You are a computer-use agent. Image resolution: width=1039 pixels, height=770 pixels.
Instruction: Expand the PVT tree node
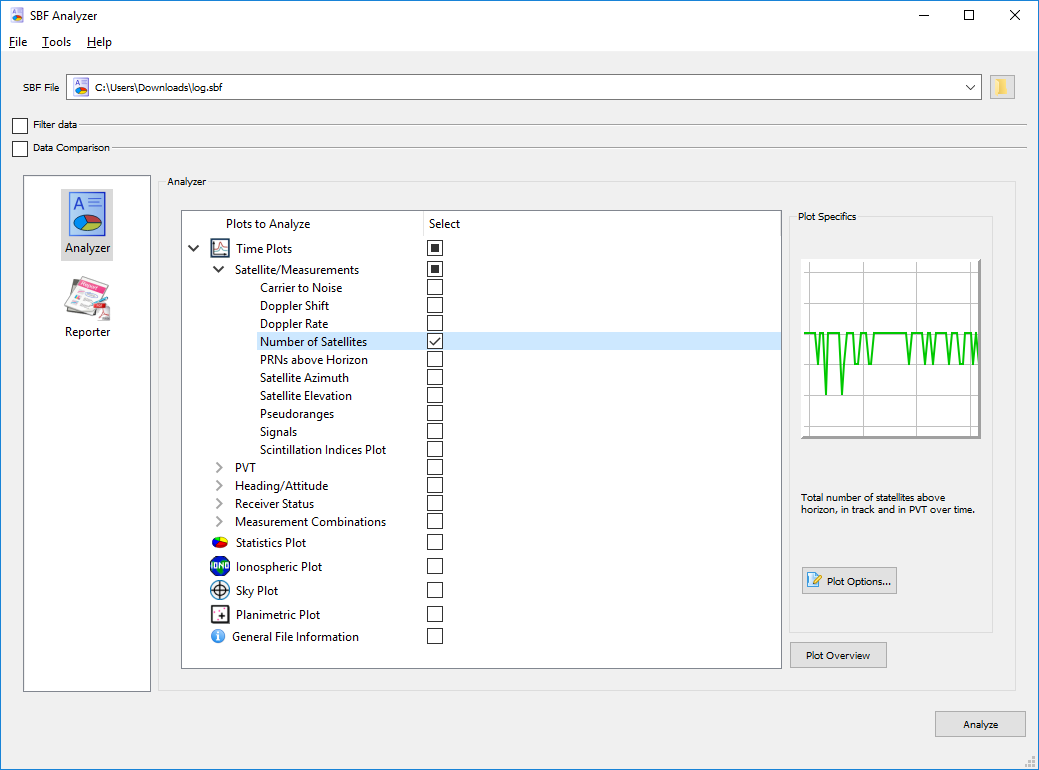(x=219, y=467)
